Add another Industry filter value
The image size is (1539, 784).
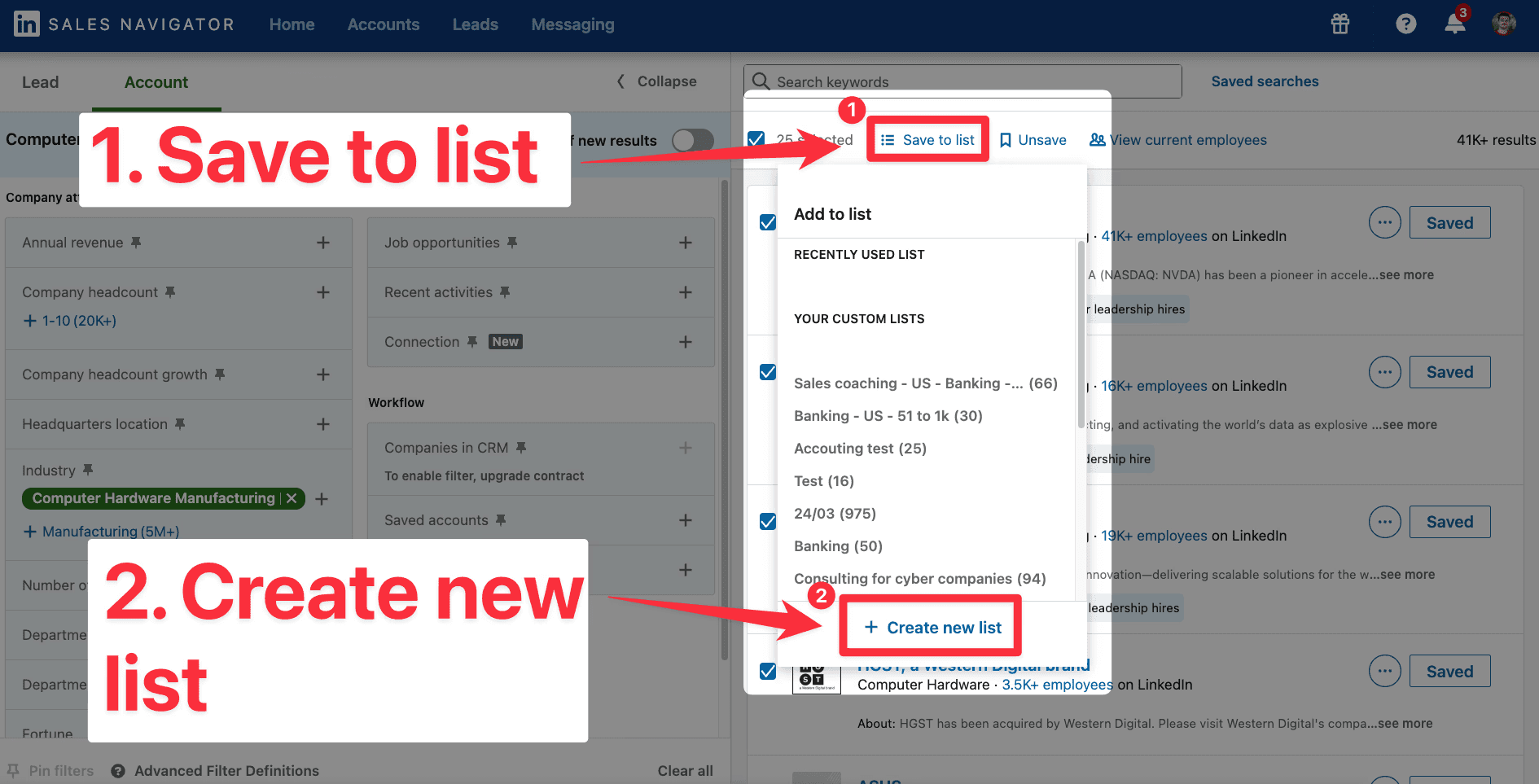tap(322, 499)
